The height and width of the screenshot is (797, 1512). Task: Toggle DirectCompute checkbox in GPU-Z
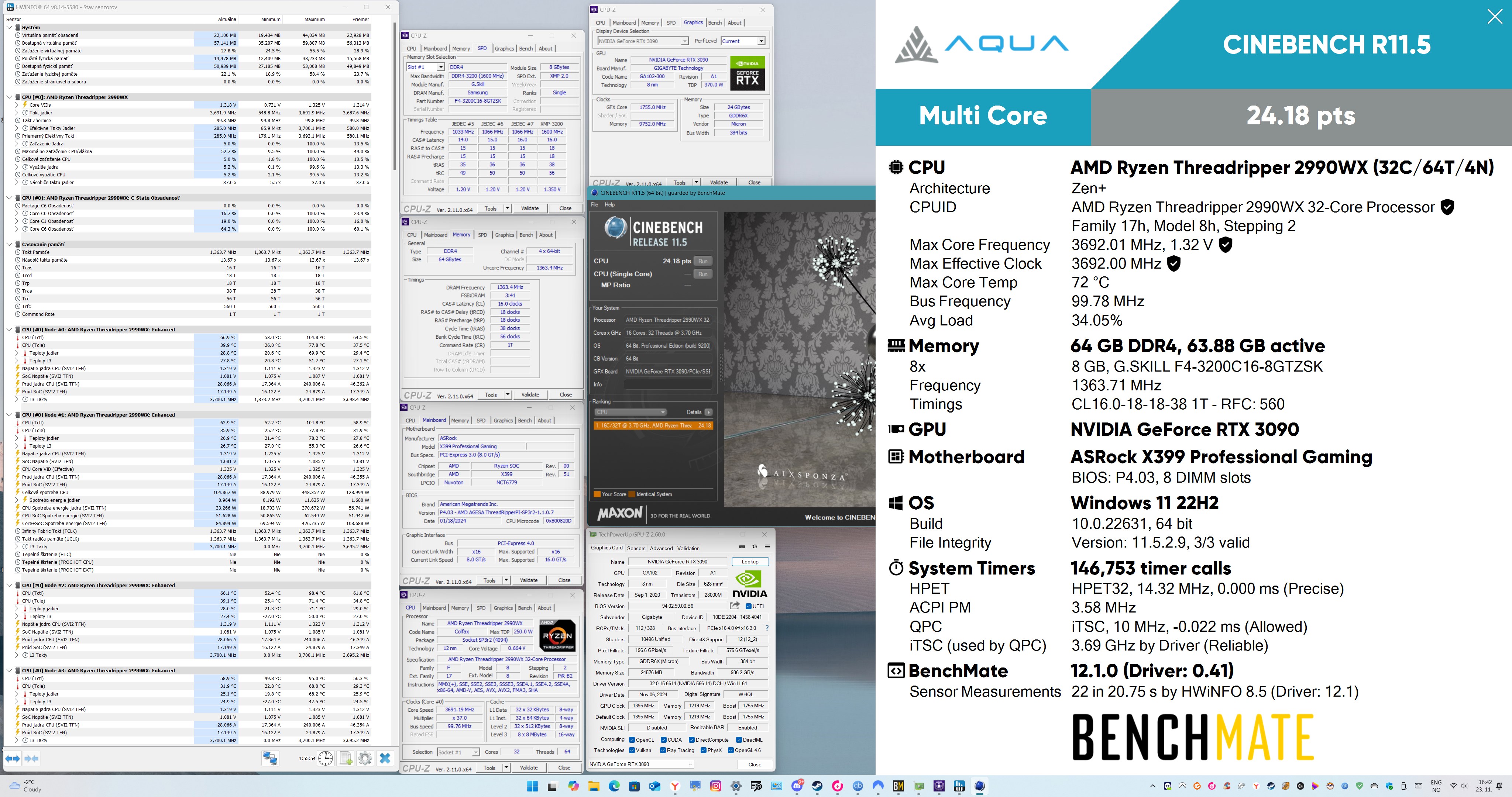692,739
